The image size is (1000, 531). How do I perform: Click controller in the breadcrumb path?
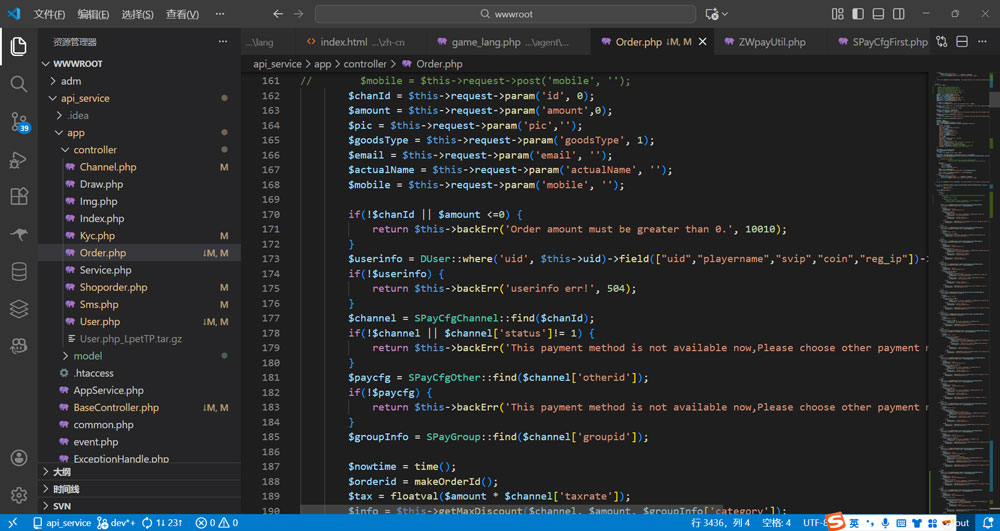(x=365, y=64)
